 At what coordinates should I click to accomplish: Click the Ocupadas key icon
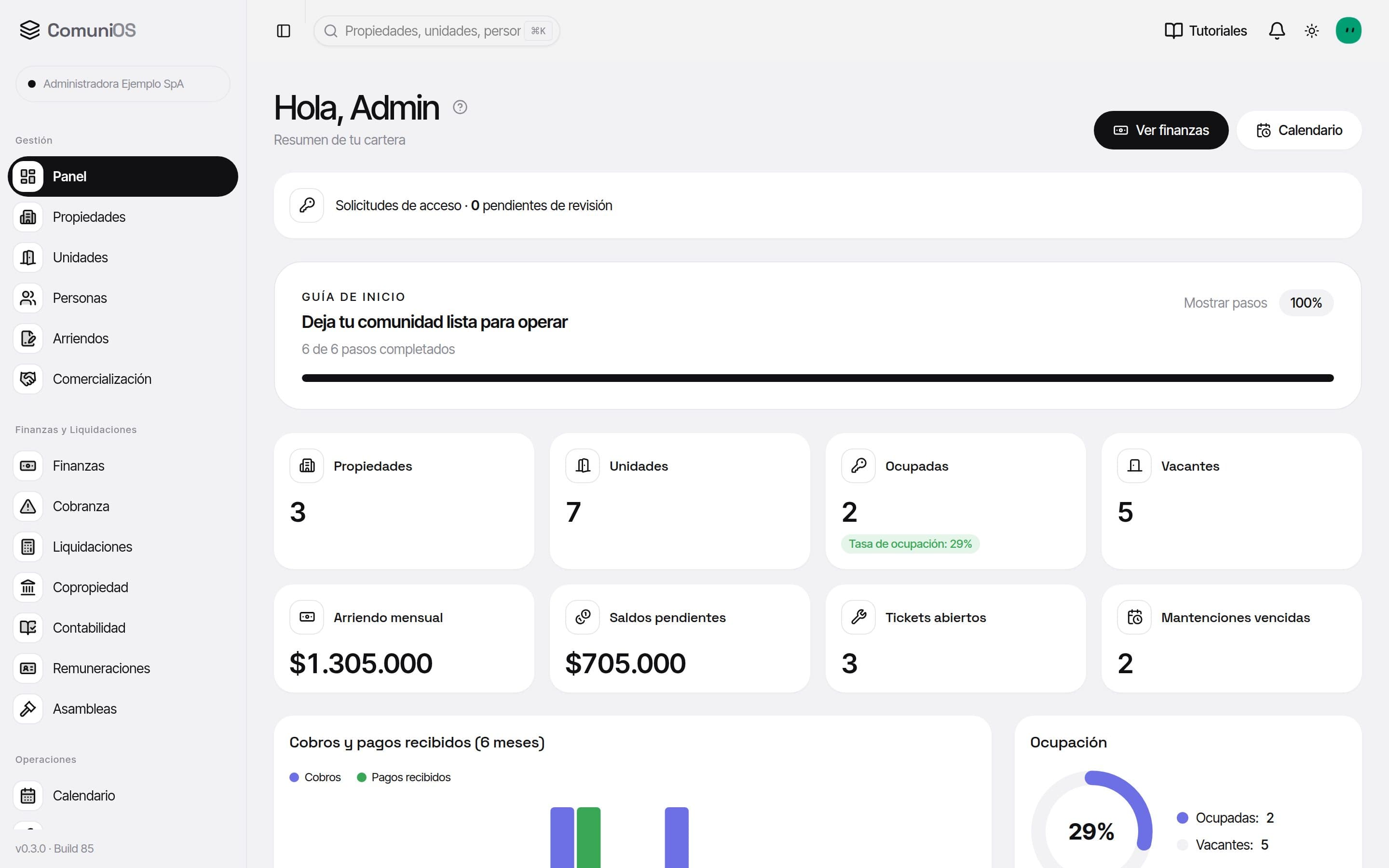(x=858, y=465)
